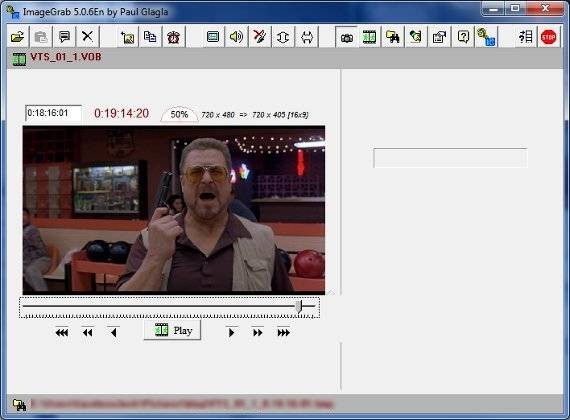Click the 720 x 480 source size text
The width and height of the screenshot is (570, 420).
218,115
